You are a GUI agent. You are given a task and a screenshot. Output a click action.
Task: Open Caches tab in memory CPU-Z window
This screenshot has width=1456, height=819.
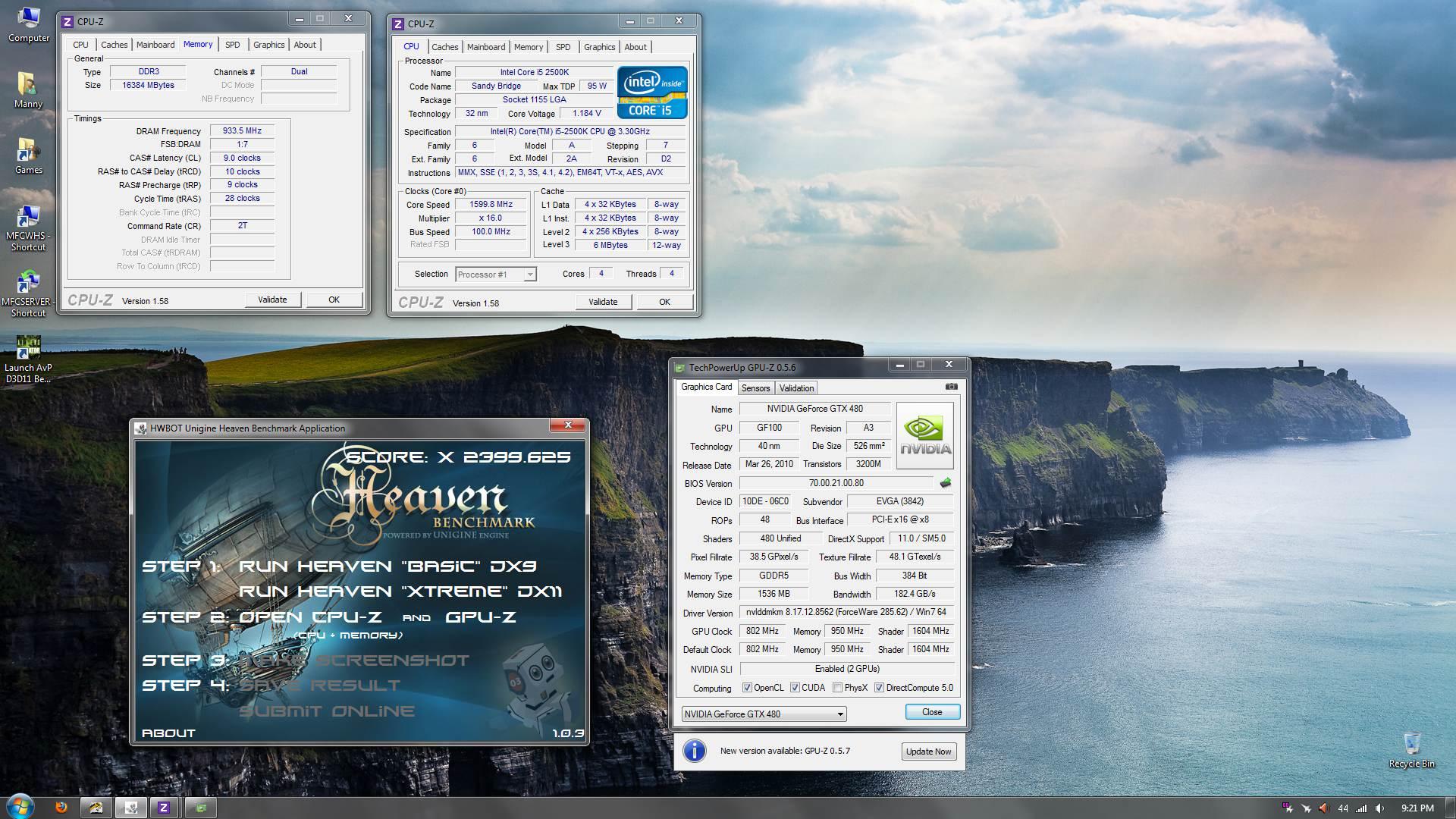pyautogui.click(x=115, y=45)
